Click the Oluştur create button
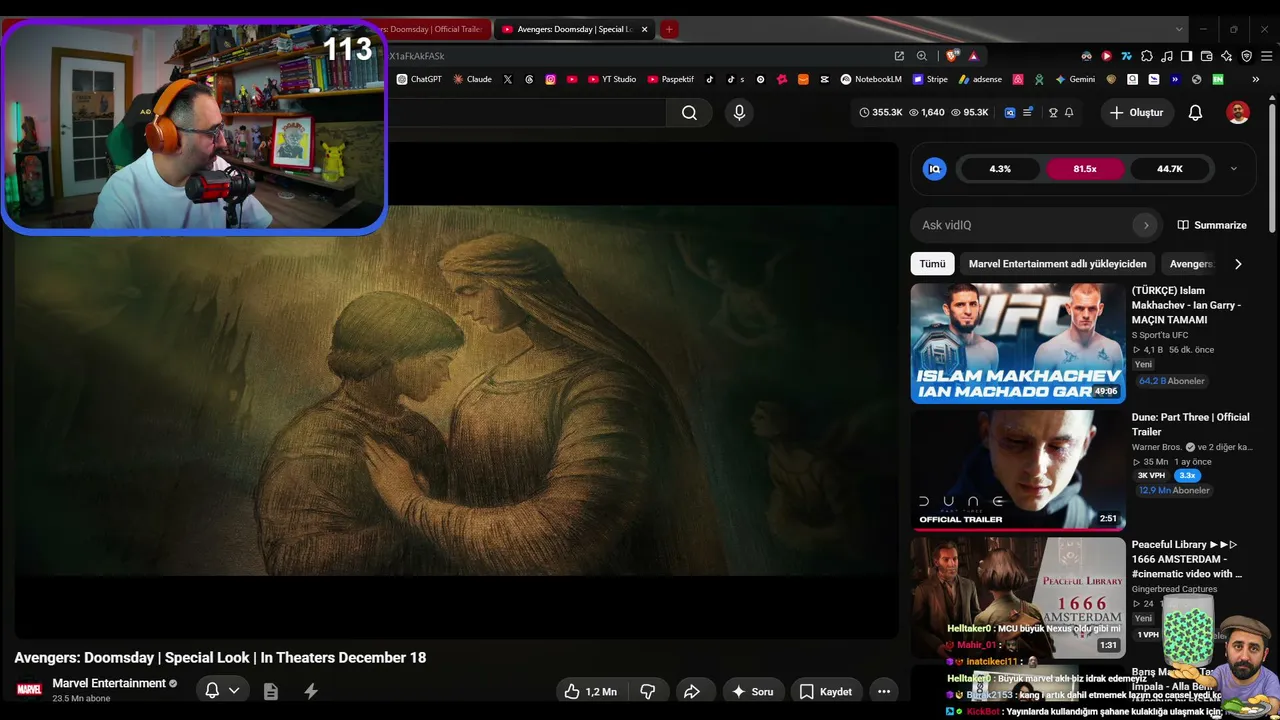 click(x=1137, y=113)
